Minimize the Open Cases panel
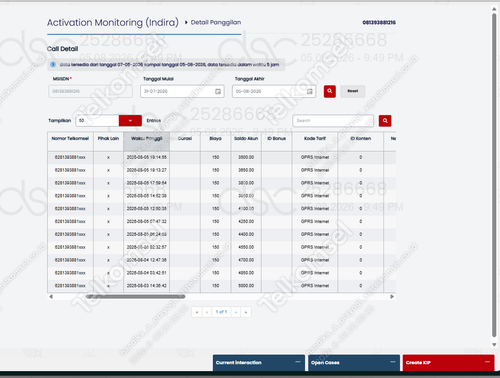Image resolution: width=500 pixels, height=378 pixels. point(393,362)
